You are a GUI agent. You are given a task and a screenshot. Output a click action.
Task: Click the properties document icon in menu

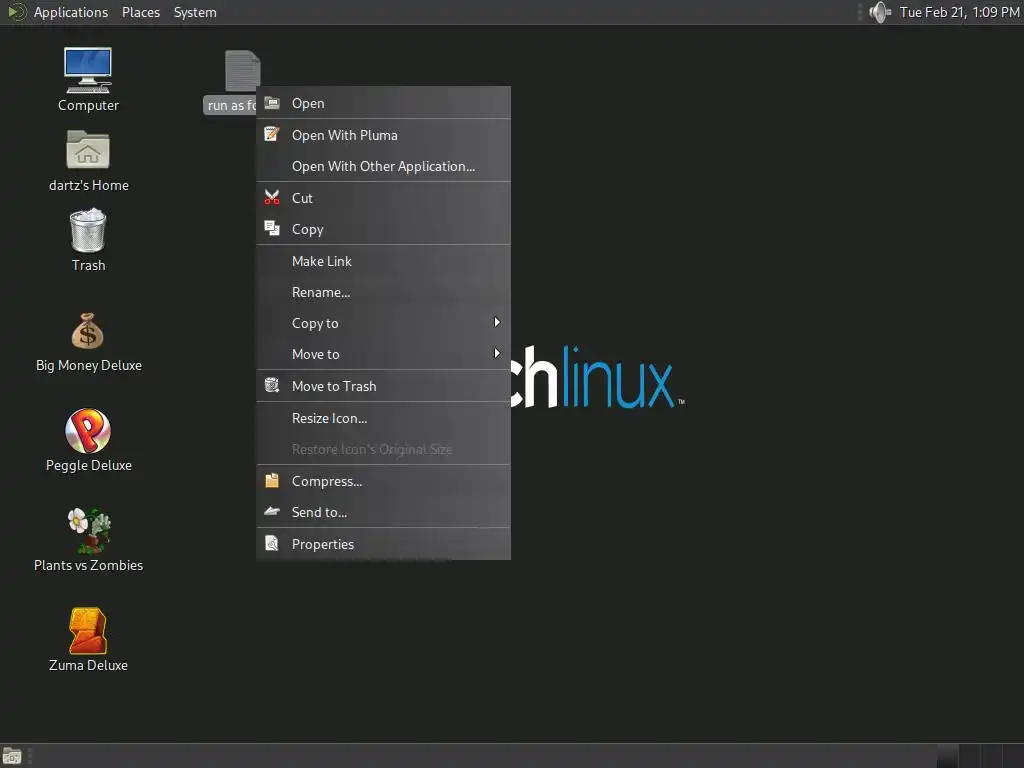[272, 543]
